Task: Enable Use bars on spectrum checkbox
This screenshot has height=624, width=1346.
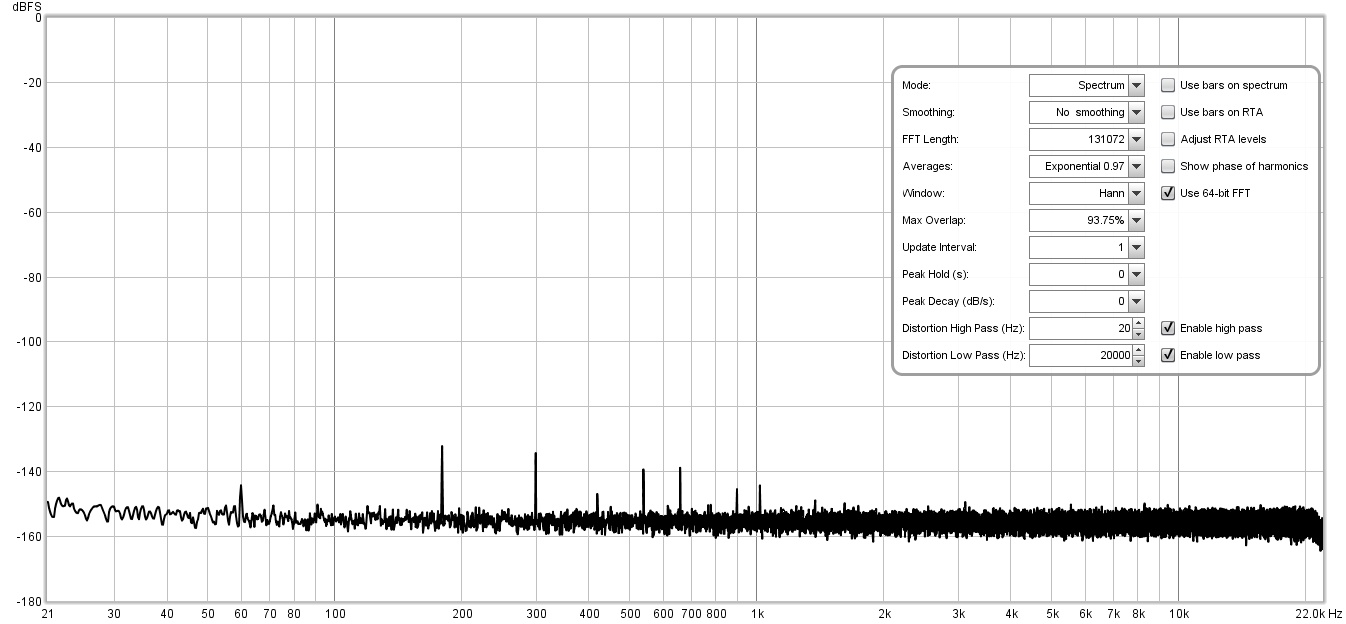Action: coord(1167,86)
